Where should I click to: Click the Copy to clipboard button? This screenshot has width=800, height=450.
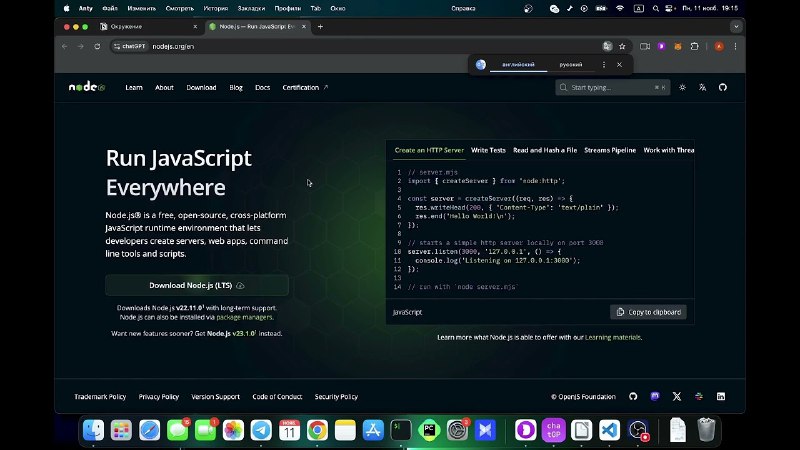tap(648, 312)
